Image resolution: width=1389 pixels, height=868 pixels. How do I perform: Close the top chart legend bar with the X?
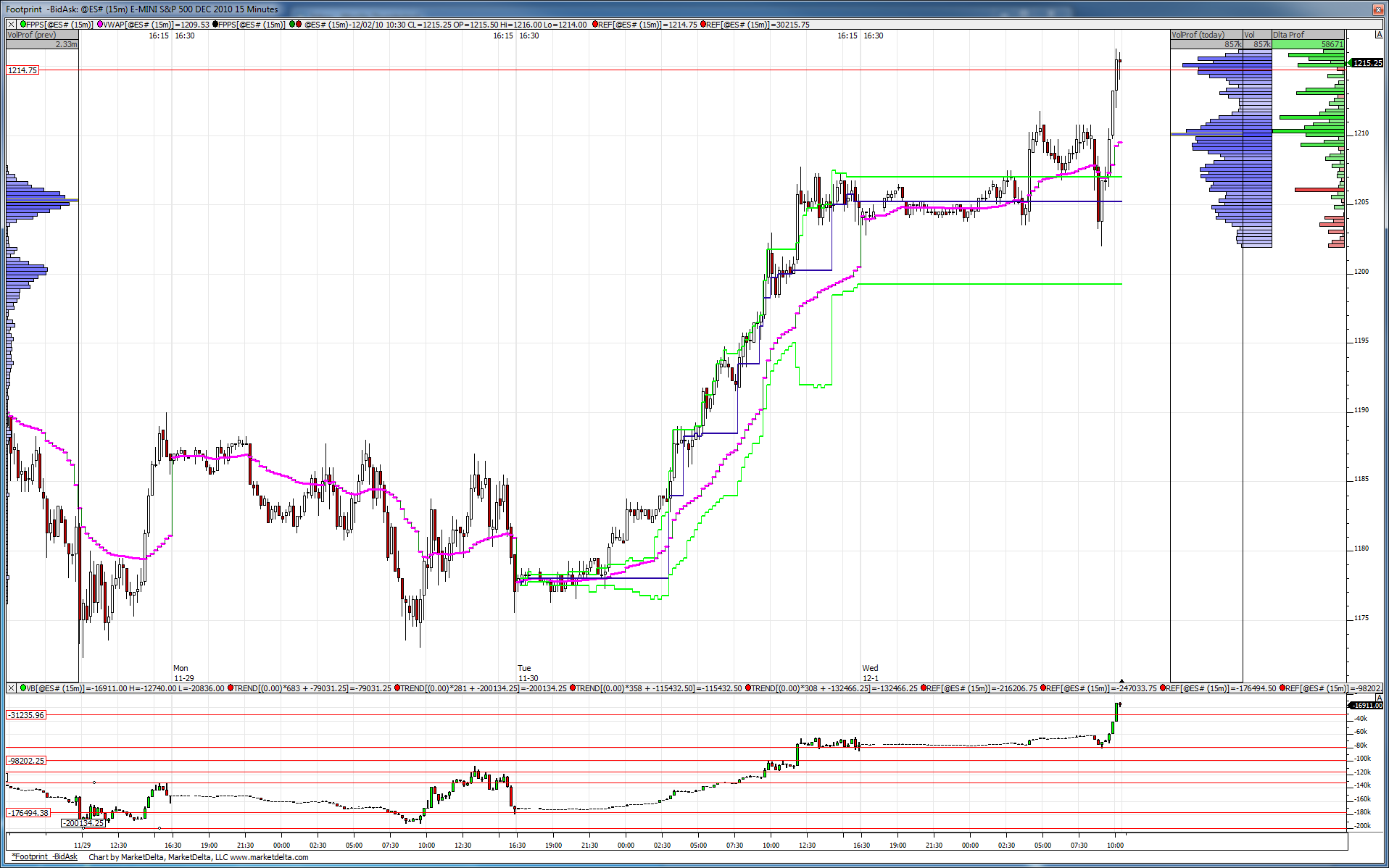[11, 24]
